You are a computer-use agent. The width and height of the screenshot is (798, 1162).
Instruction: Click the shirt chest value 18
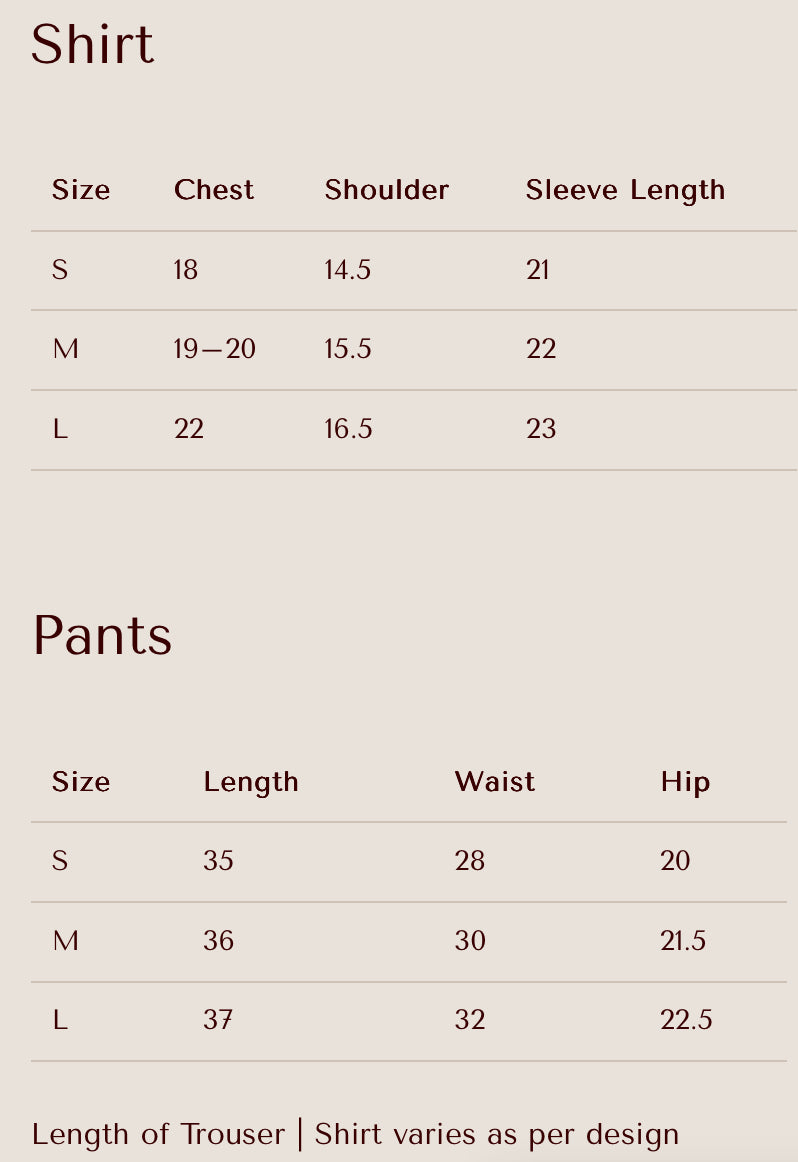(x=186, y=269)
